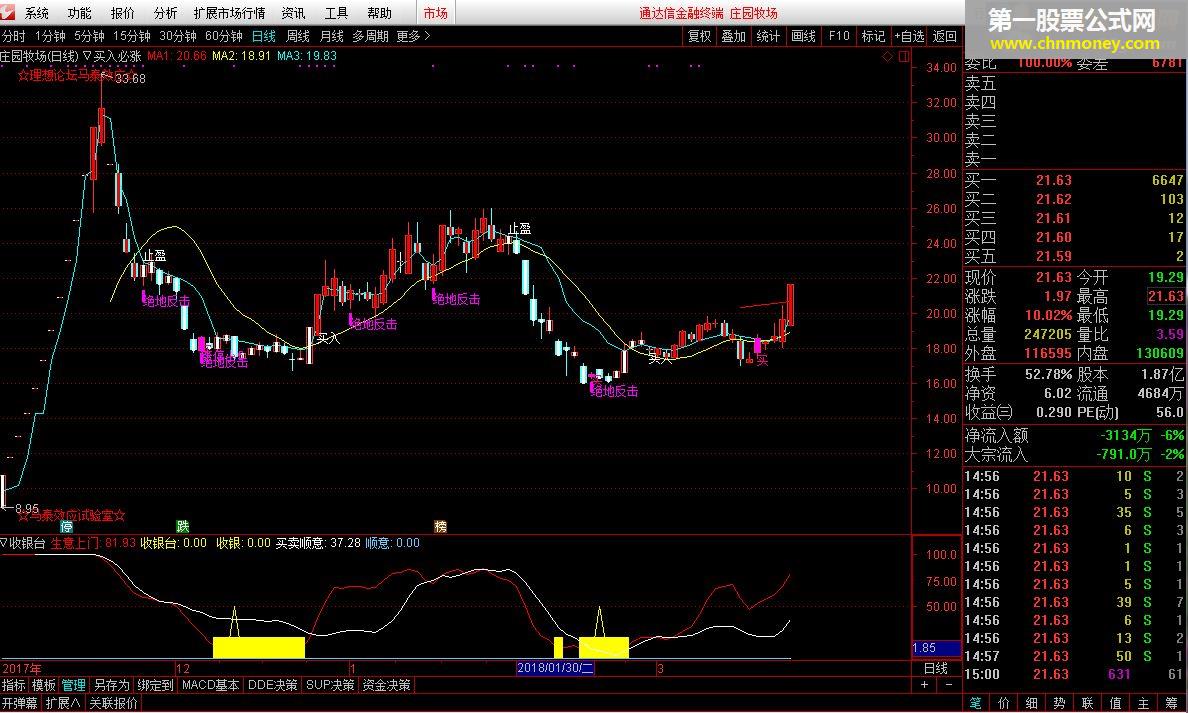This screenshot has width=1188, height=713.
Task: Open the 报价 menu
Action: (122, 14)
